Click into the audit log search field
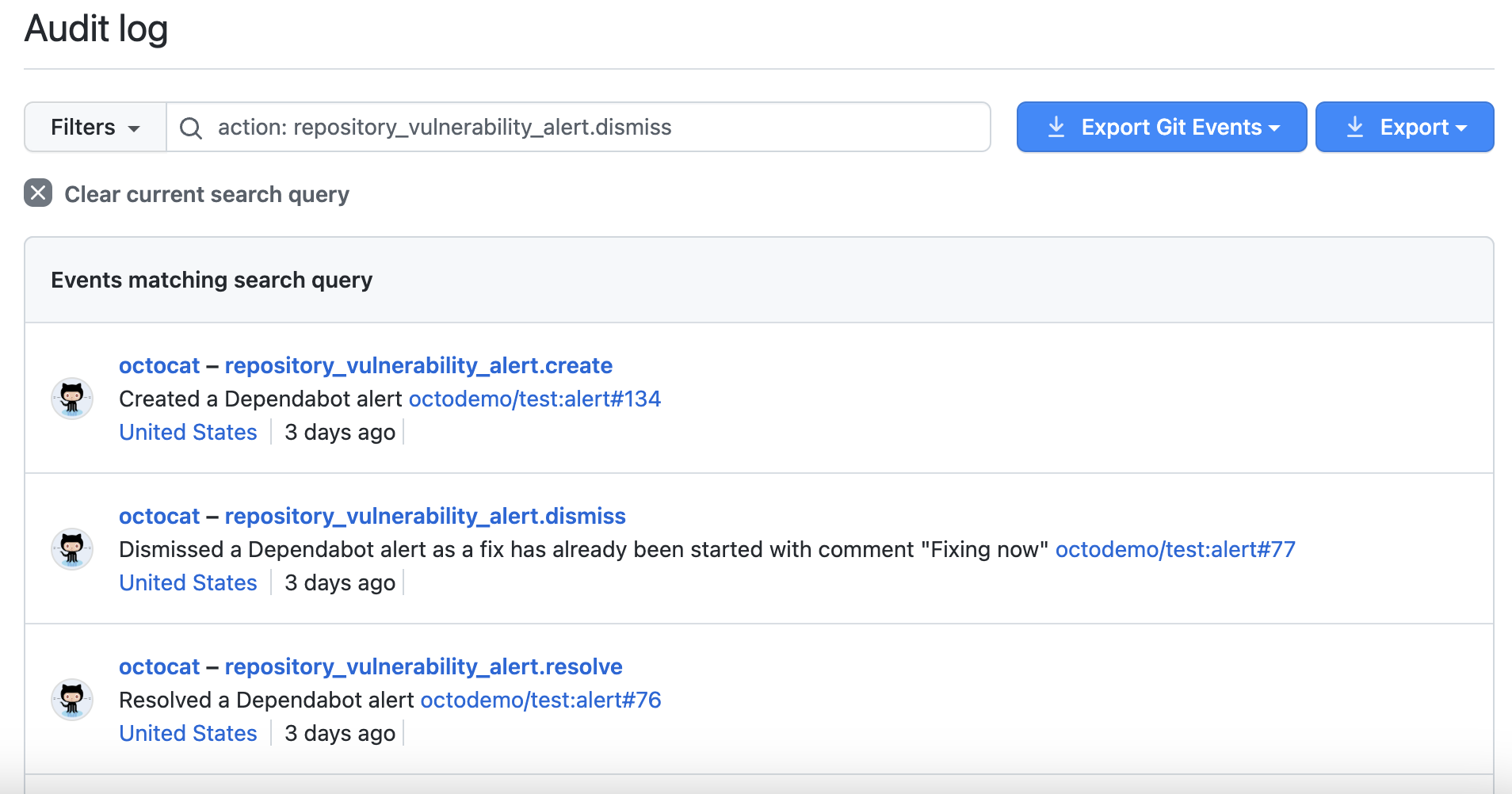Image resolution: width=1512 pixels, height=794 pixels. point(555,127)
